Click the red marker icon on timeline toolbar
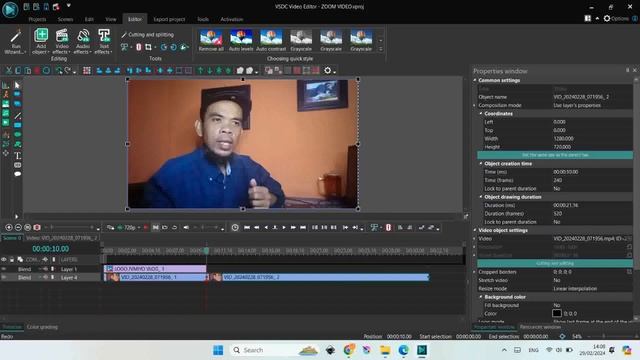 coord(388,227)
